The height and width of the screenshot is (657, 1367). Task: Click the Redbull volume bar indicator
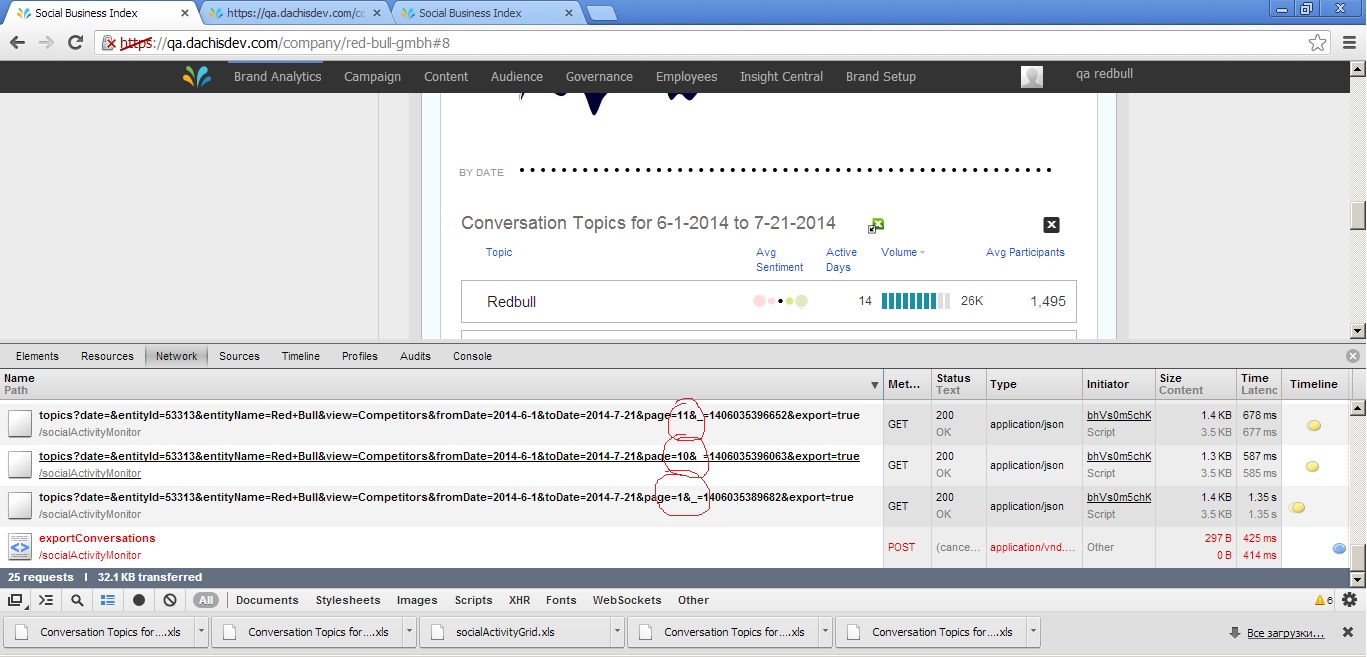pyautogui.click(x=916, y=301)
